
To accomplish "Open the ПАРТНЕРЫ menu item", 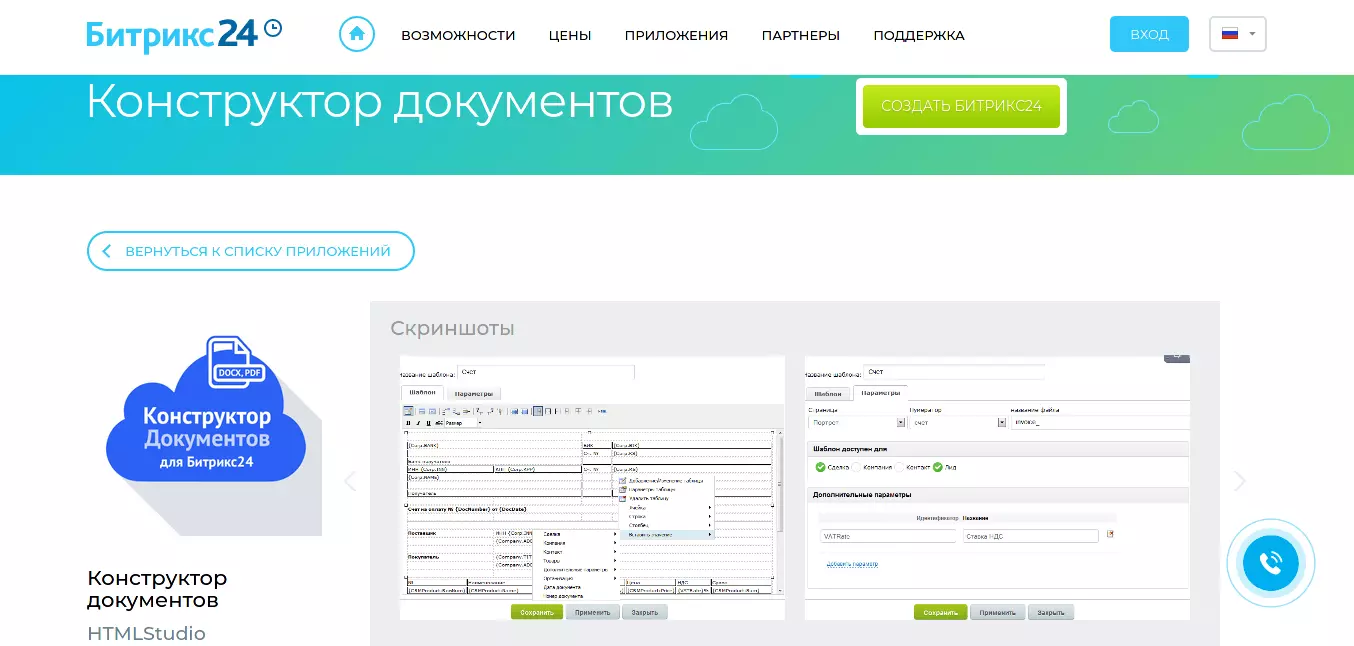I will [x=800, y=35].
